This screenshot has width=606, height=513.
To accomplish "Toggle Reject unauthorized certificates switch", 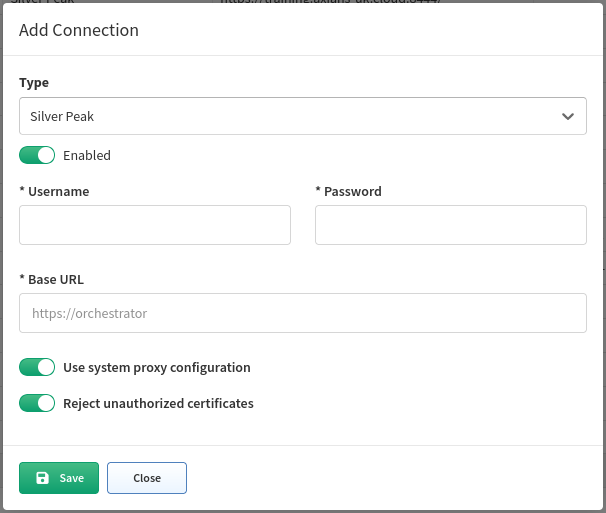I will pyautogui.click(x=37, y=403).
